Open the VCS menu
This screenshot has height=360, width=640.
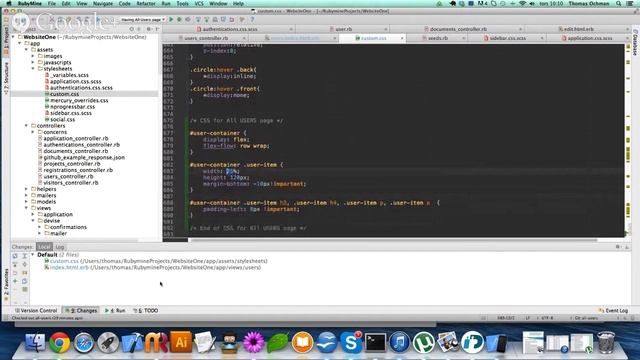pos(199,4)
